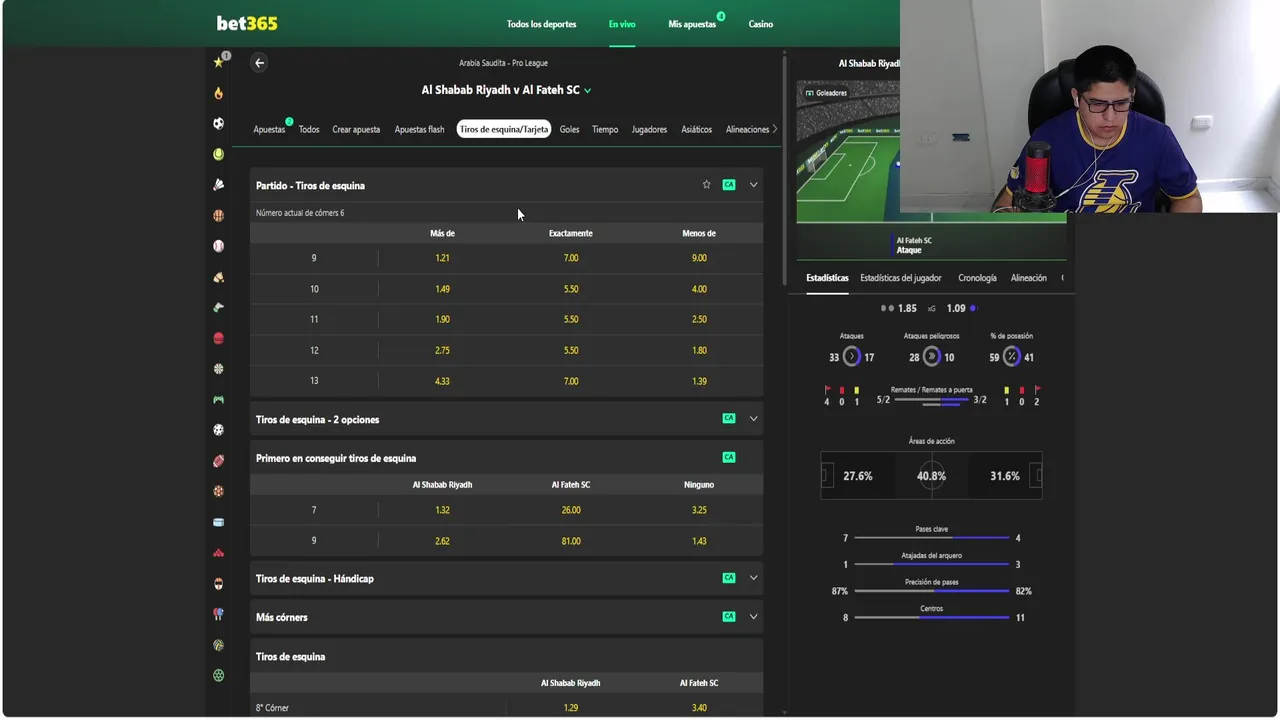Open Casino in top navigation
Image resolution: width=1280 pixels, height=720 pixels.
click(x=761, y=24)
